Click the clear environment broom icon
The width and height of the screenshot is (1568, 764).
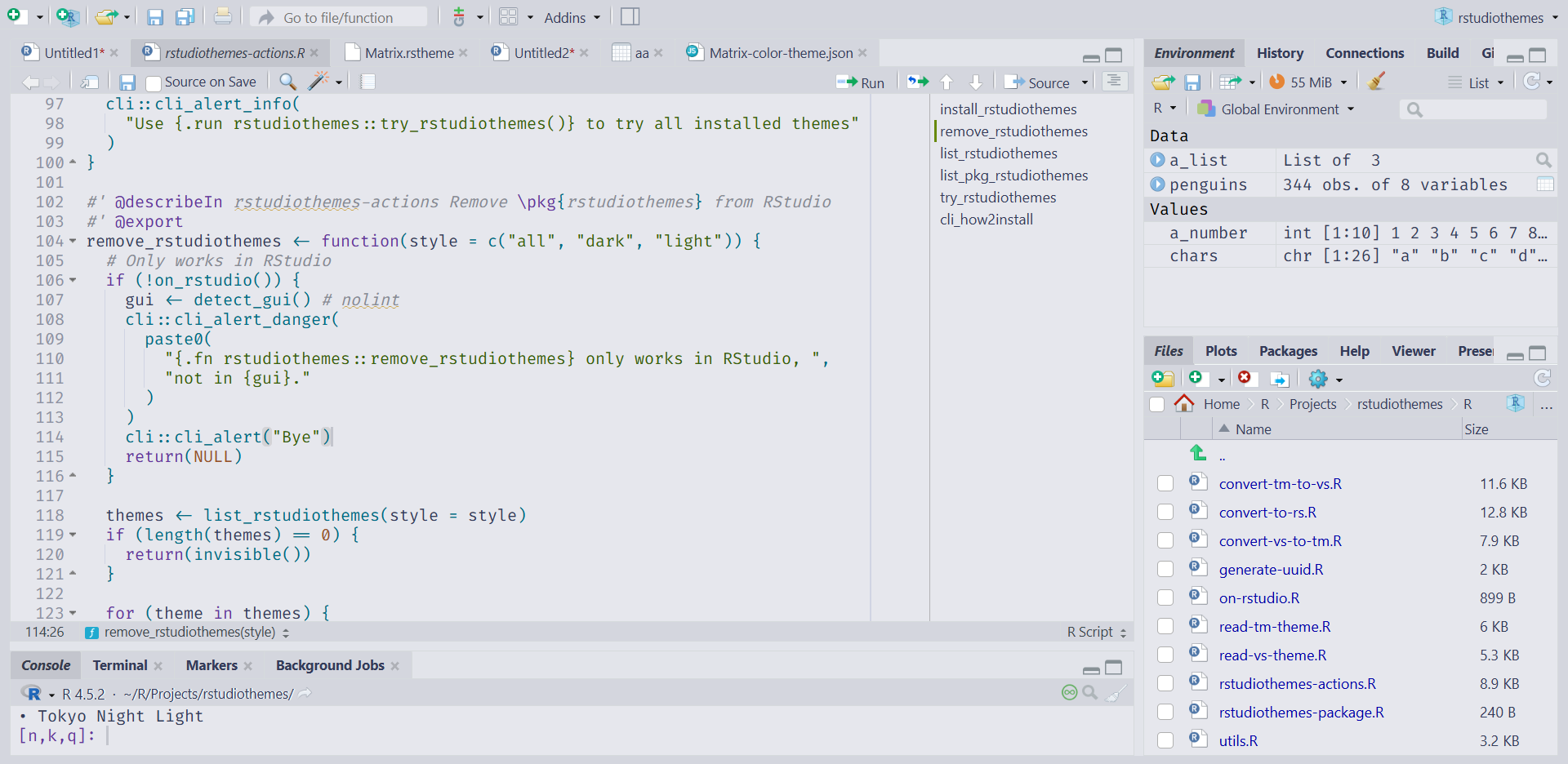(1376, 82)
